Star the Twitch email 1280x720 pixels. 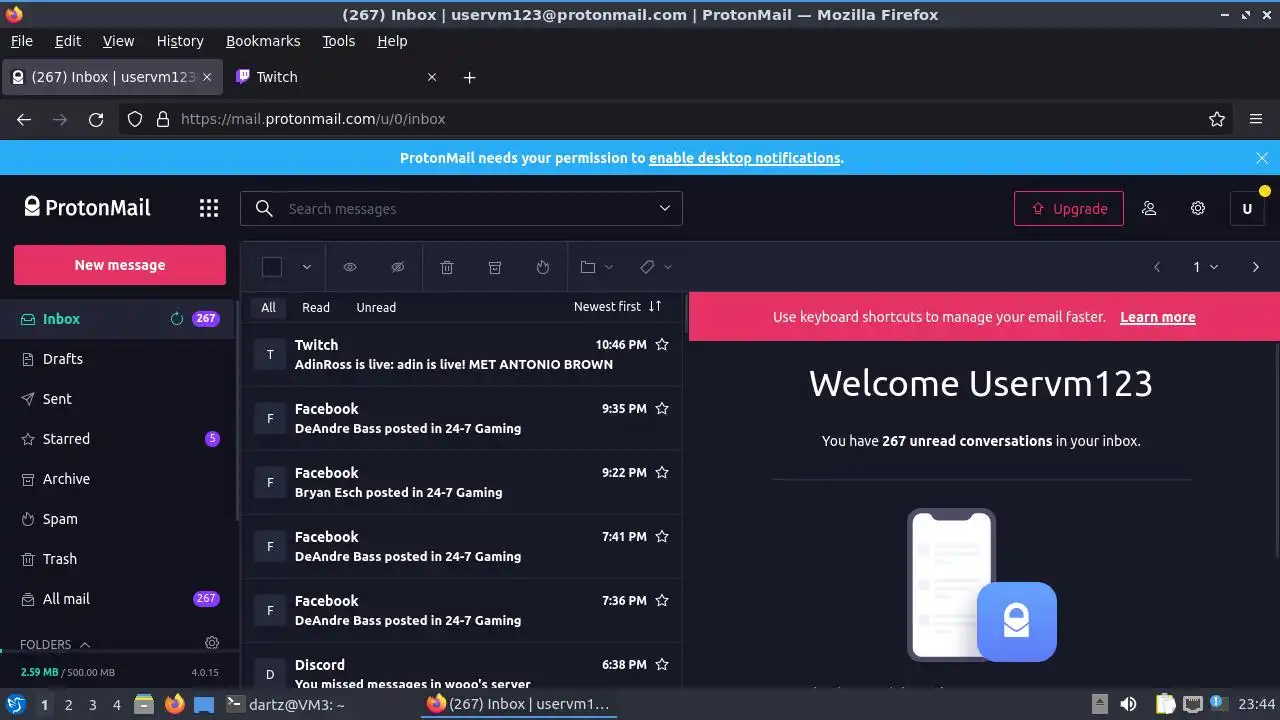(x=661, y=344)
